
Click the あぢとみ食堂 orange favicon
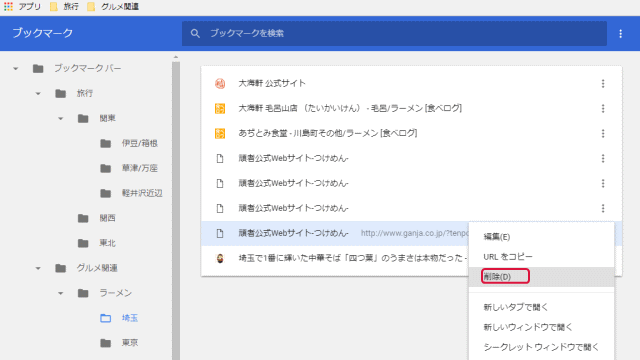[x=220, y=133]
